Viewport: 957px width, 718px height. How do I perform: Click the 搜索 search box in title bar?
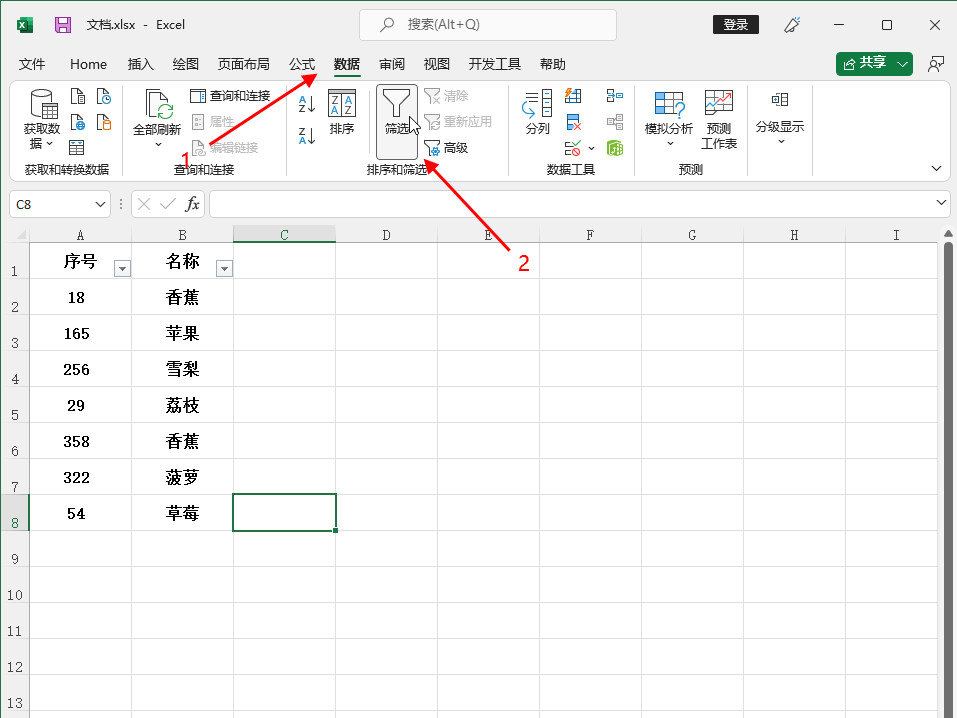487,25
